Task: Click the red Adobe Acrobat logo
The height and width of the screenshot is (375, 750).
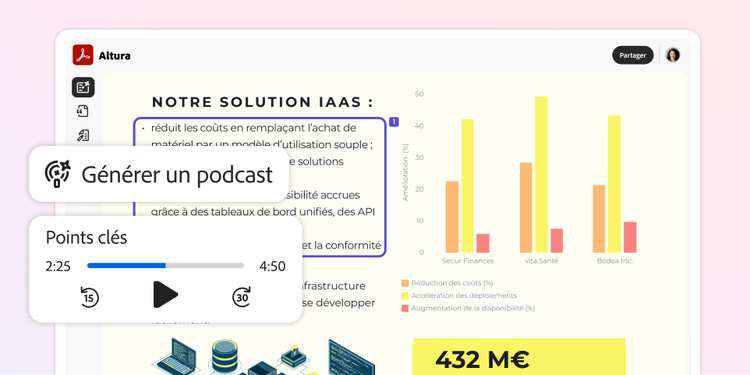Action: coord(83,55)
